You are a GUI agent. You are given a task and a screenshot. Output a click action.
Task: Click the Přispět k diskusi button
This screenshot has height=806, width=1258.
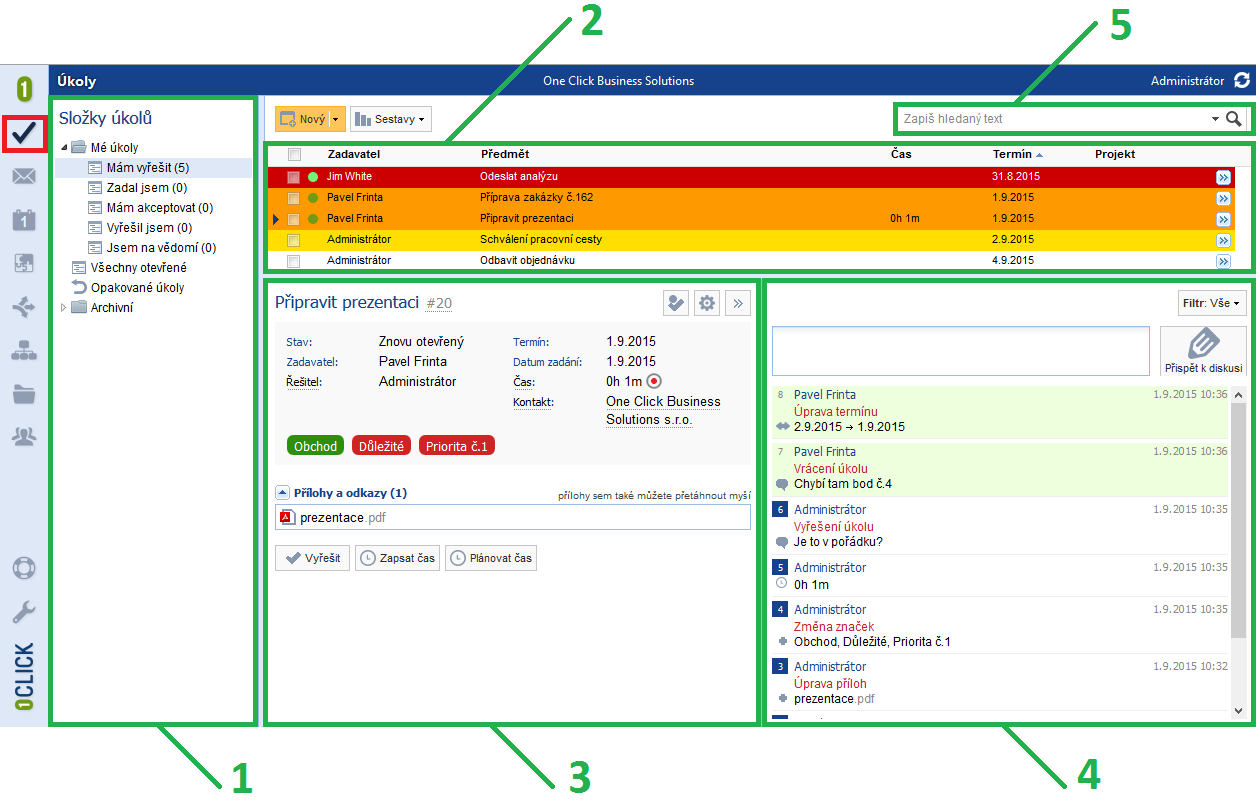pyautogui.click(x=1203, y=350)
